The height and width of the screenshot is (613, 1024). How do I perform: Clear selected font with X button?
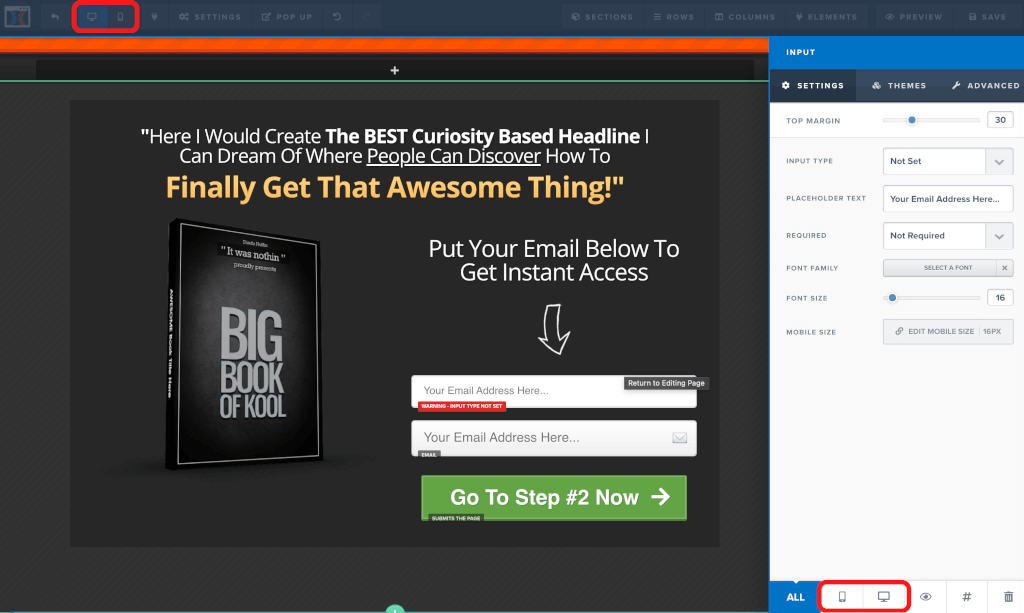[1005, 268]
